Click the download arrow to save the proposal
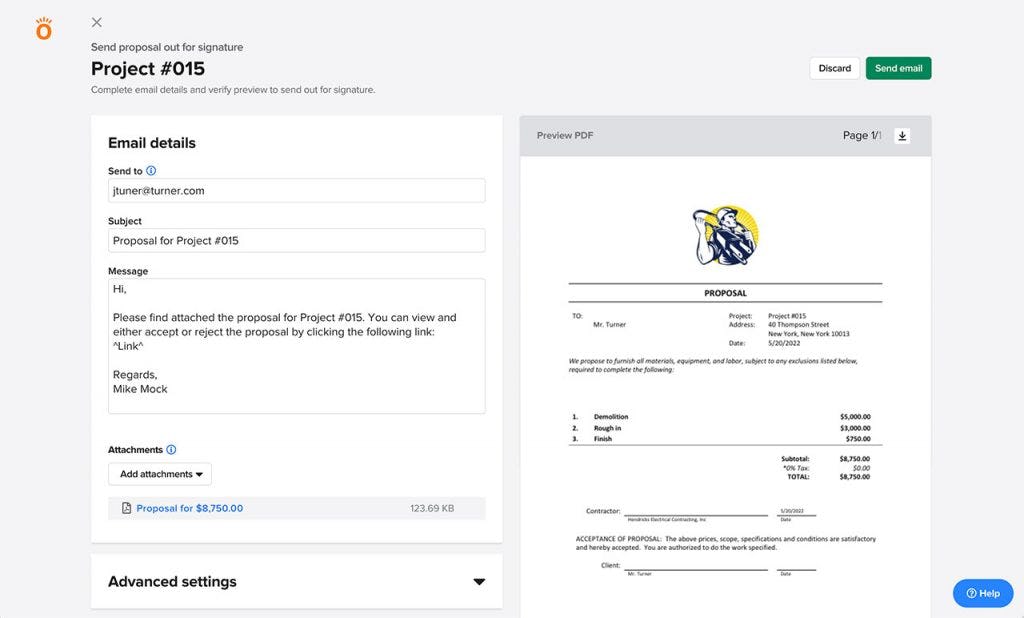This screenshot has width=1024, height=618. coord(902,136)
